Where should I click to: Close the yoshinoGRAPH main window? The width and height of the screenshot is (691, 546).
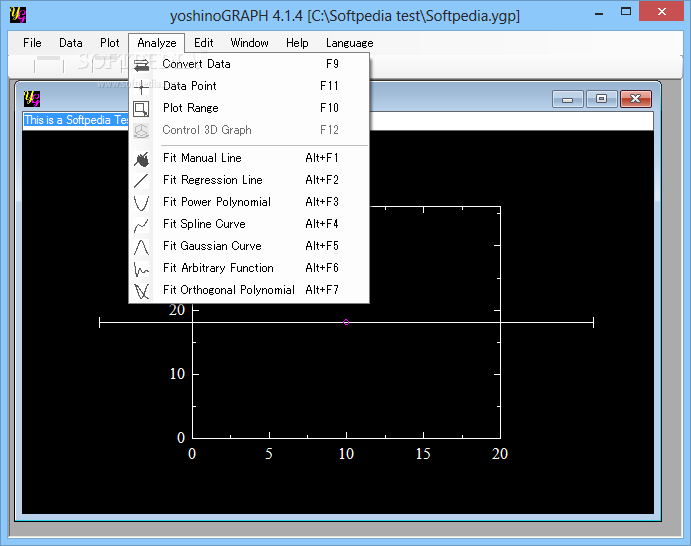[661, 11]
